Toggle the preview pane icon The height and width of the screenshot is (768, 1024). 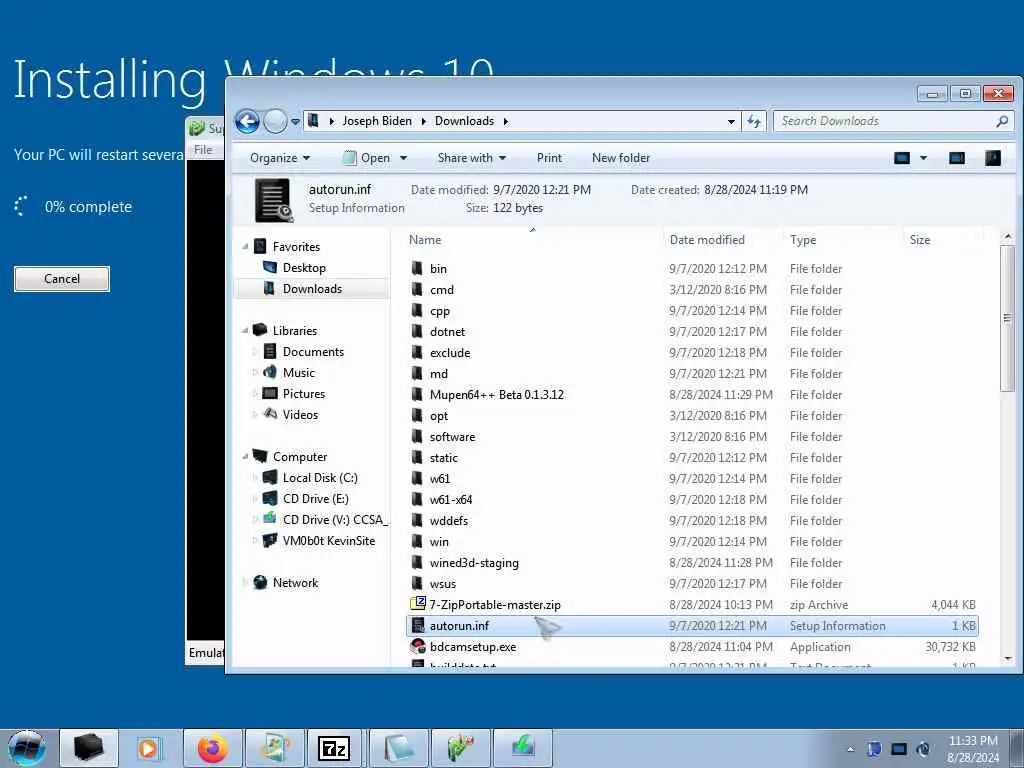tap(957, 158)
